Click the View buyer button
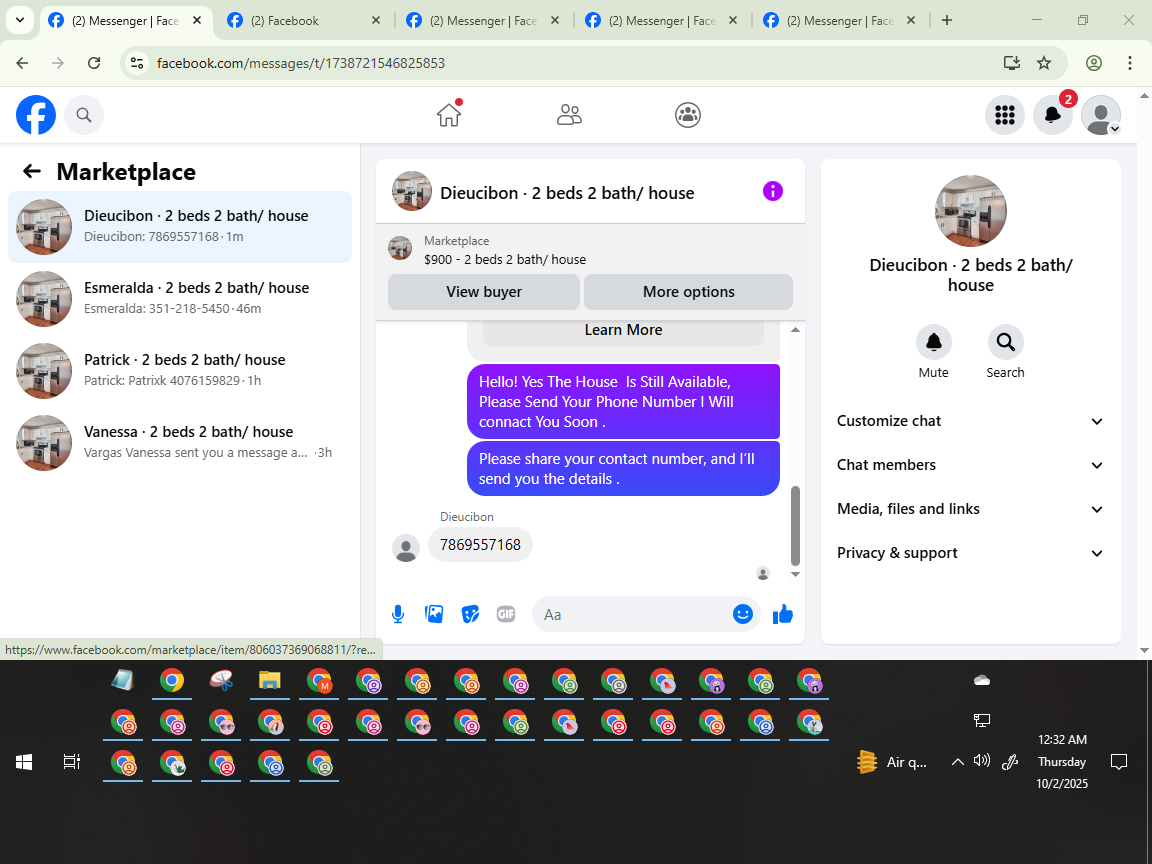The image size is (1152, 864). (483, 292)
